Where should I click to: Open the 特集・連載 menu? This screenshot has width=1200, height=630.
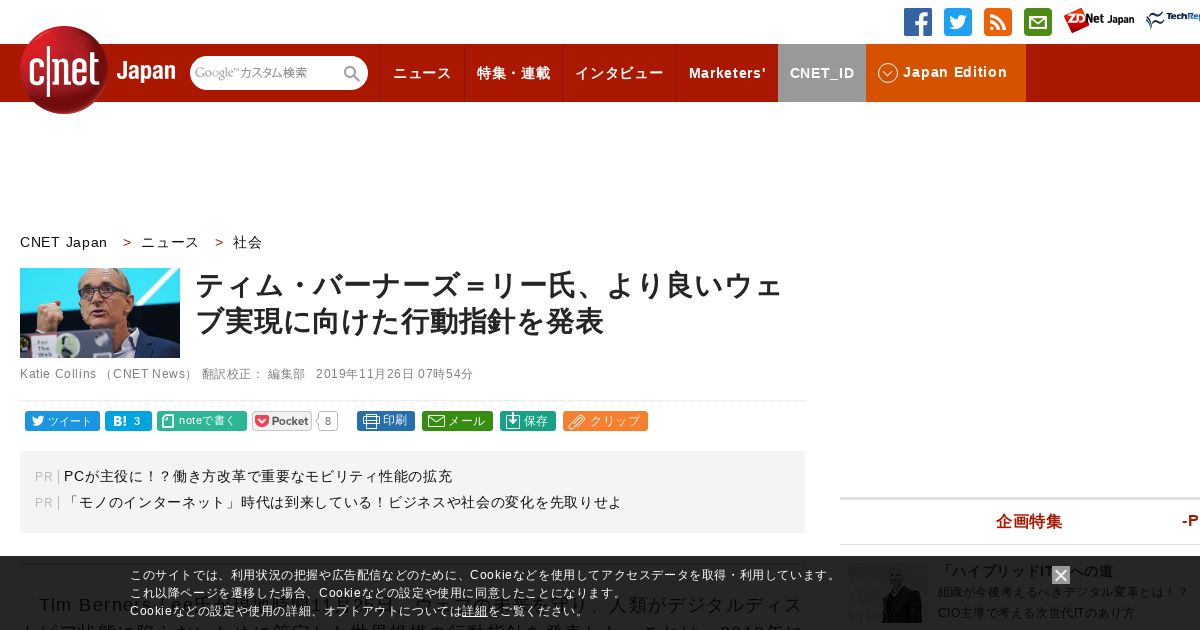(513, 73)
